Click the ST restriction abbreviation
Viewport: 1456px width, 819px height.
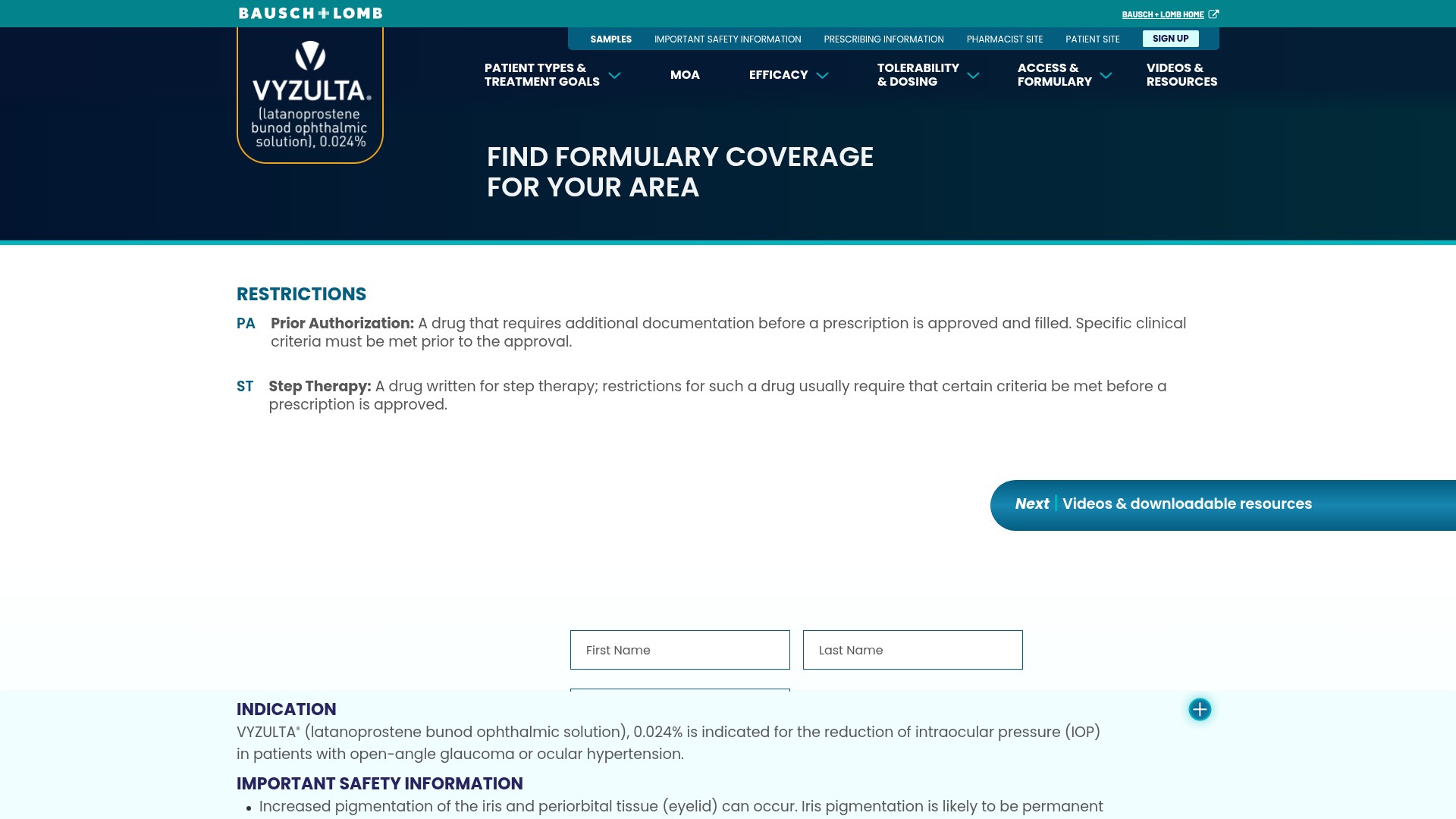coord(245,387)
